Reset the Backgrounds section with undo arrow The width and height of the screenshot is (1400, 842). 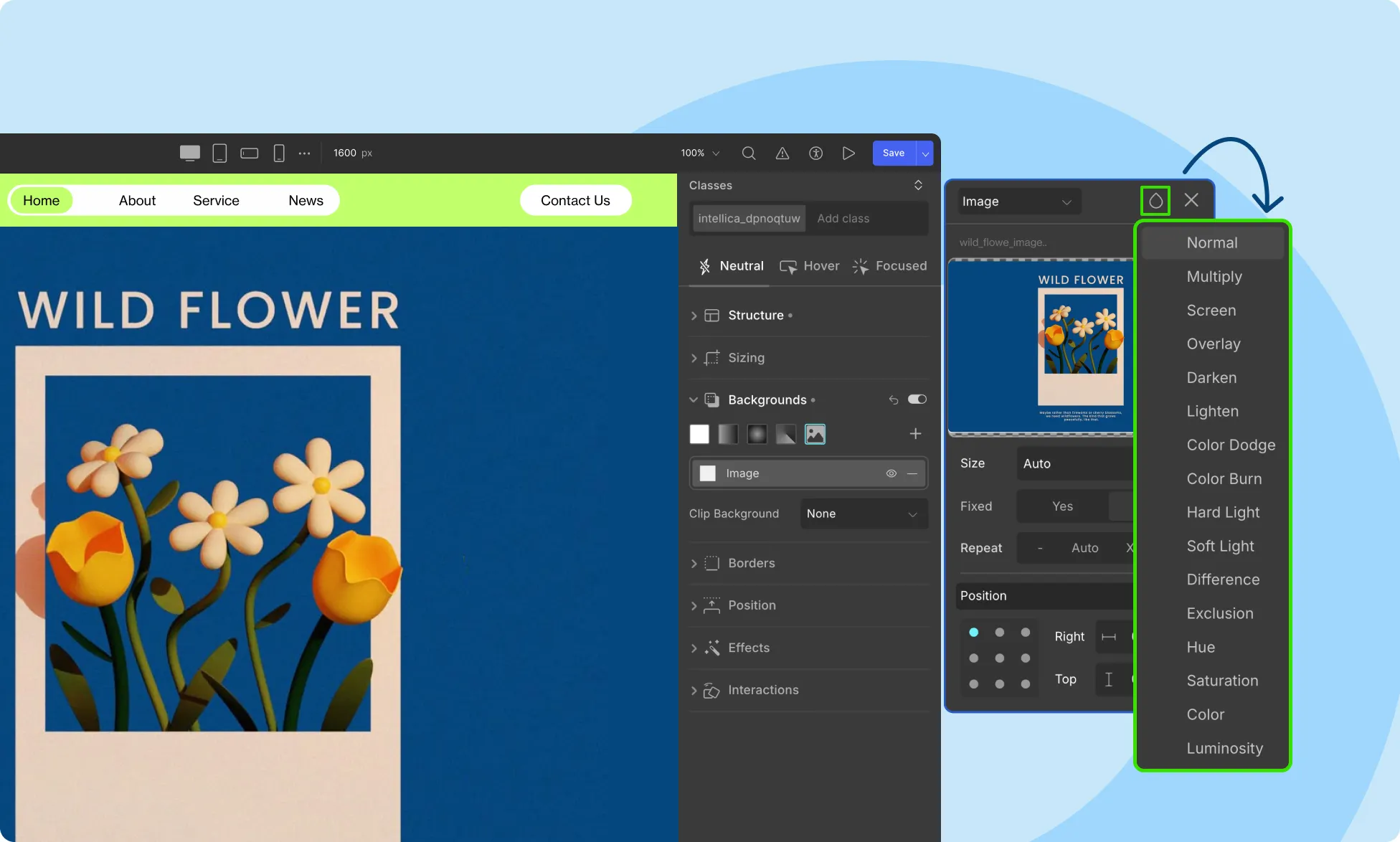click(x=893, y=399)
